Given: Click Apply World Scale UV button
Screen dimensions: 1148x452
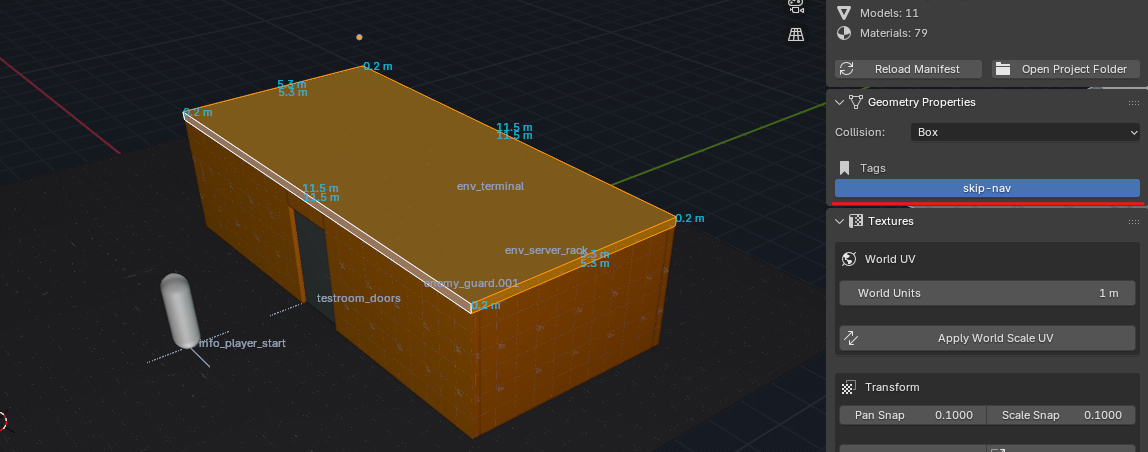Looking at the screenshot, I should 987,338.
